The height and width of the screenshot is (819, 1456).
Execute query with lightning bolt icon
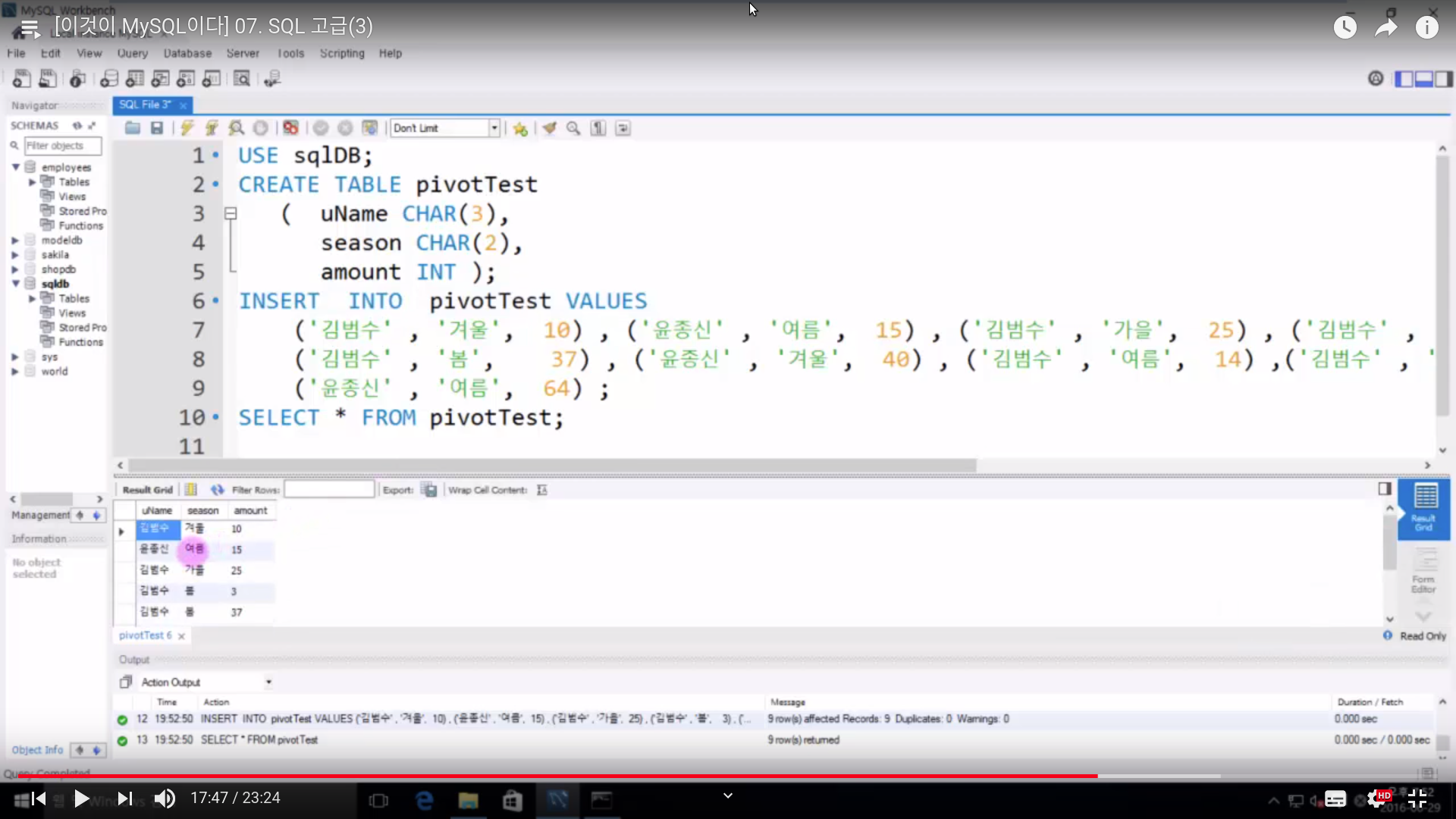187,128
